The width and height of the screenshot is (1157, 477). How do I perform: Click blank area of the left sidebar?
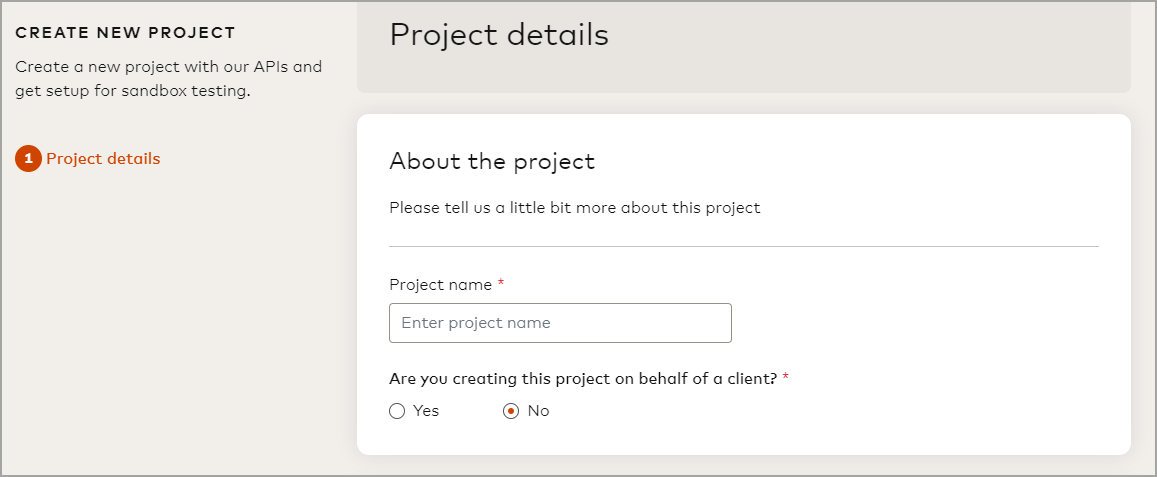pyautogui.click(x=170, y=320)
